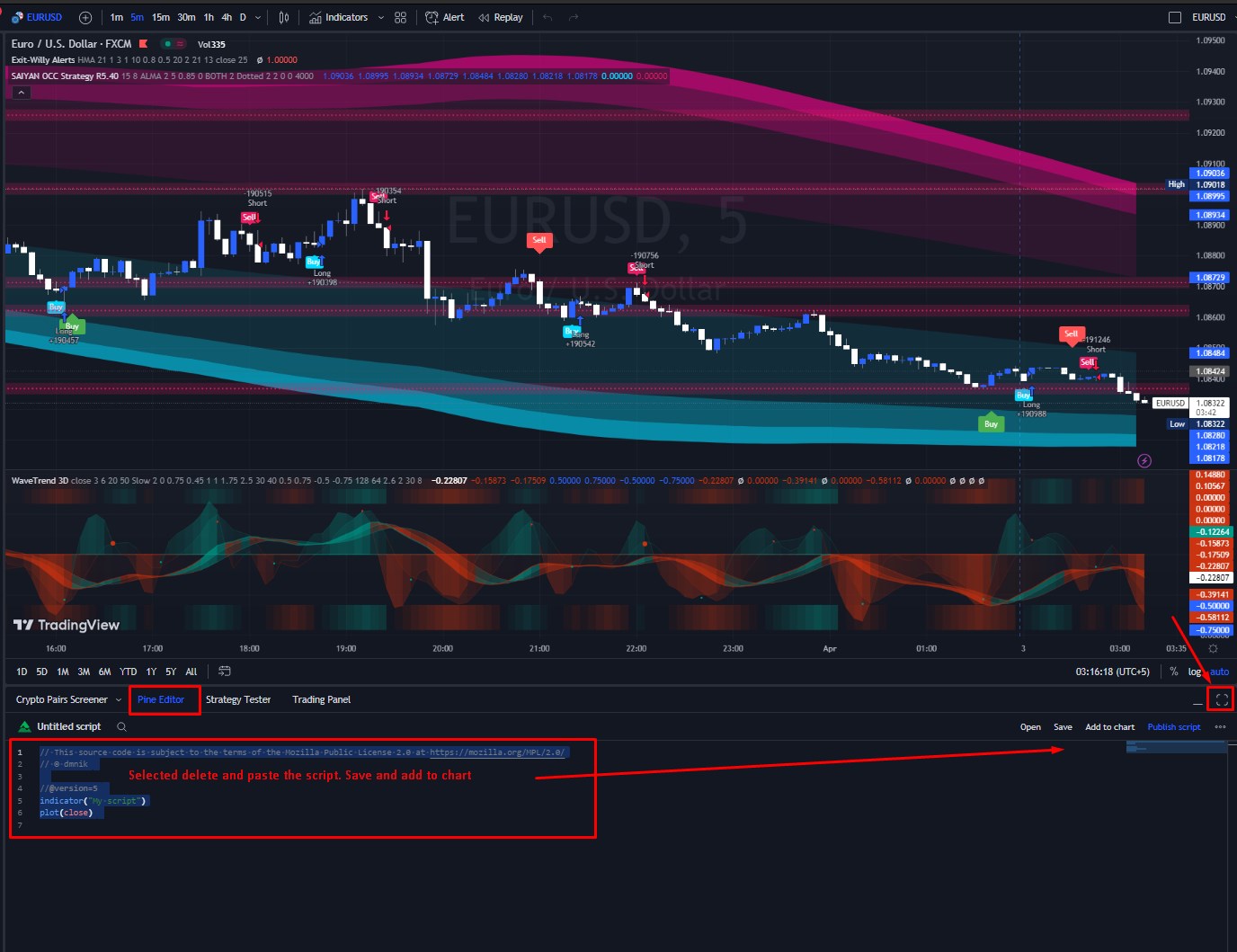Toggle percent scale mode

click(1173, 672)
